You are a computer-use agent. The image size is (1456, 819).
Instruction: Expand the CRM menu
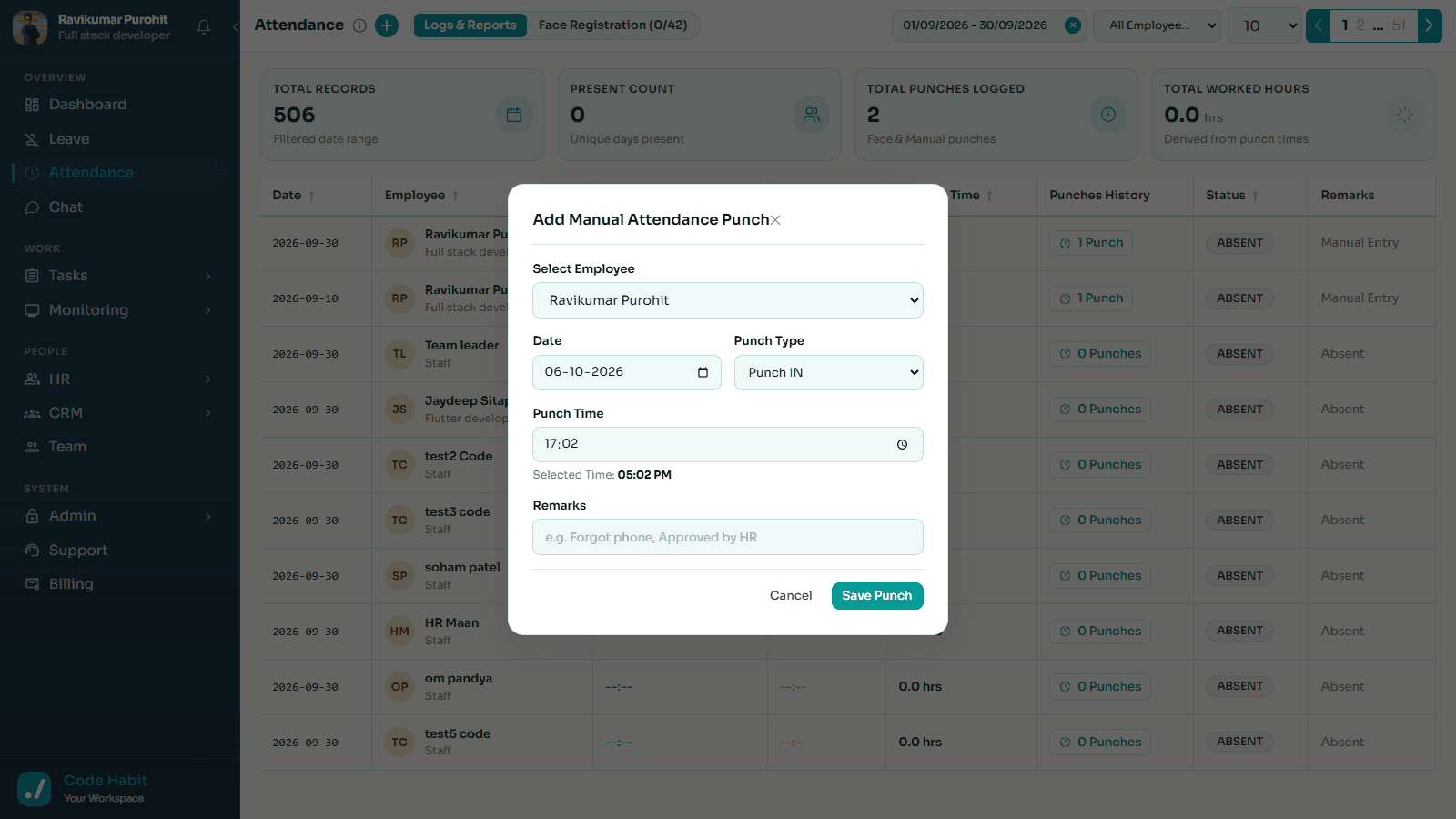(x=120, y=413)
